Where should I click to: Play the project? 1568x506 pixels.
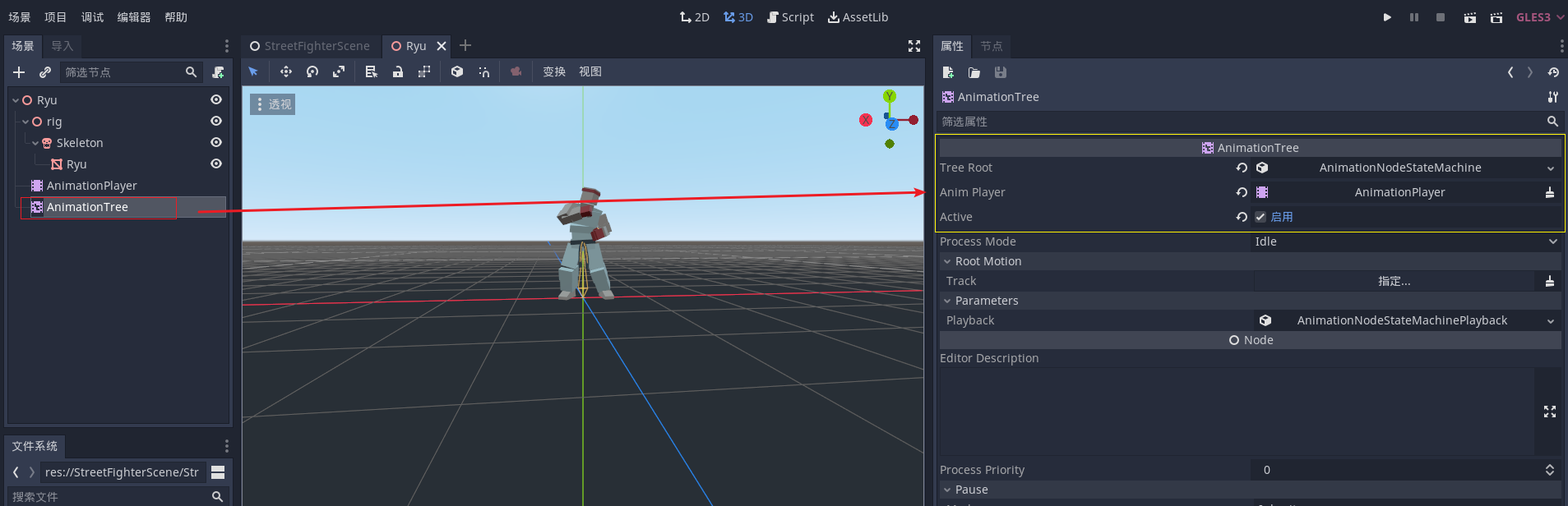1387,17
